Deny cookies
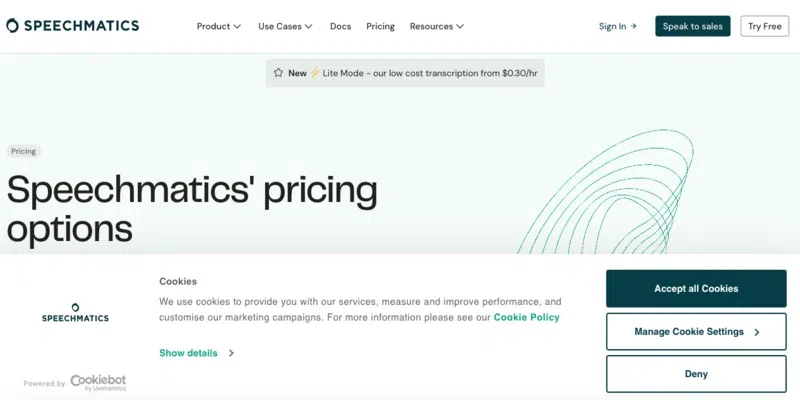The height and width of the screenshot is (400, 800). tap(696, 374)
